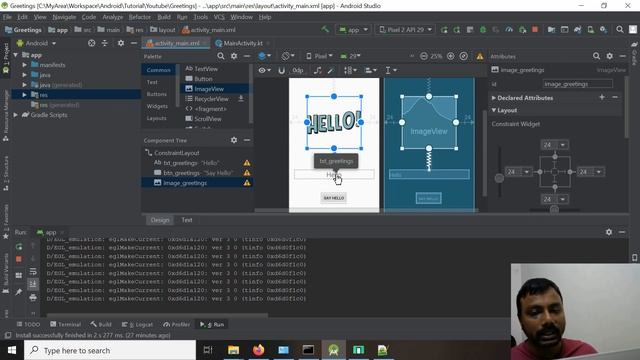Click the vertical bias slider handle
Screen dimensions: 640x360
point(499,178)
